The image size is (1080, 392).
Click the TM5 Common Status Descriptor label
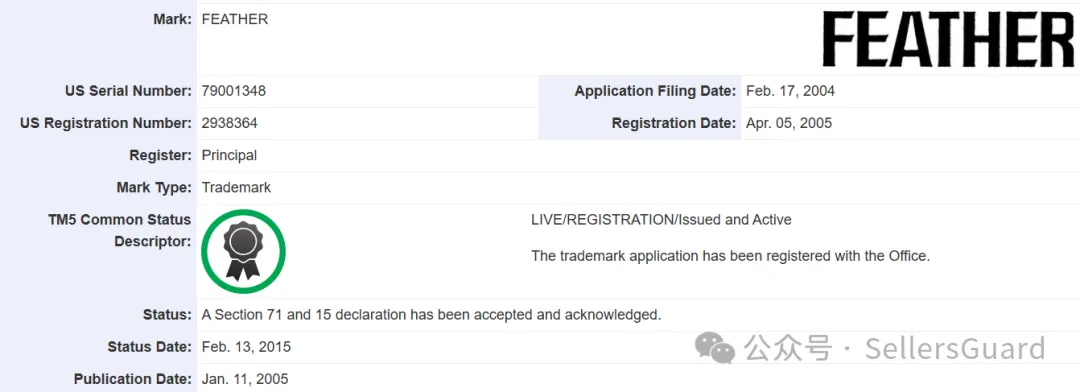119,231
